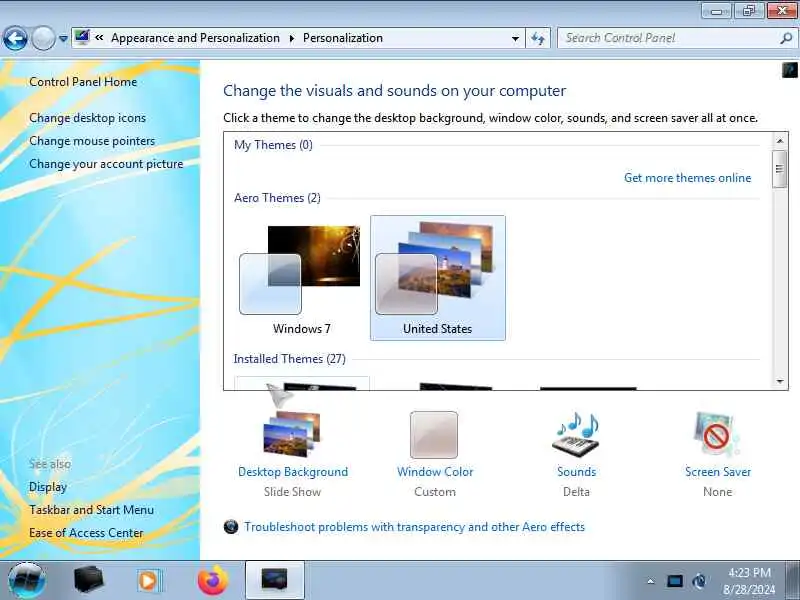This screenshot has height=600, width=800.
Task: Click the theme list scrollbar thumb
Action: point(780,169)
